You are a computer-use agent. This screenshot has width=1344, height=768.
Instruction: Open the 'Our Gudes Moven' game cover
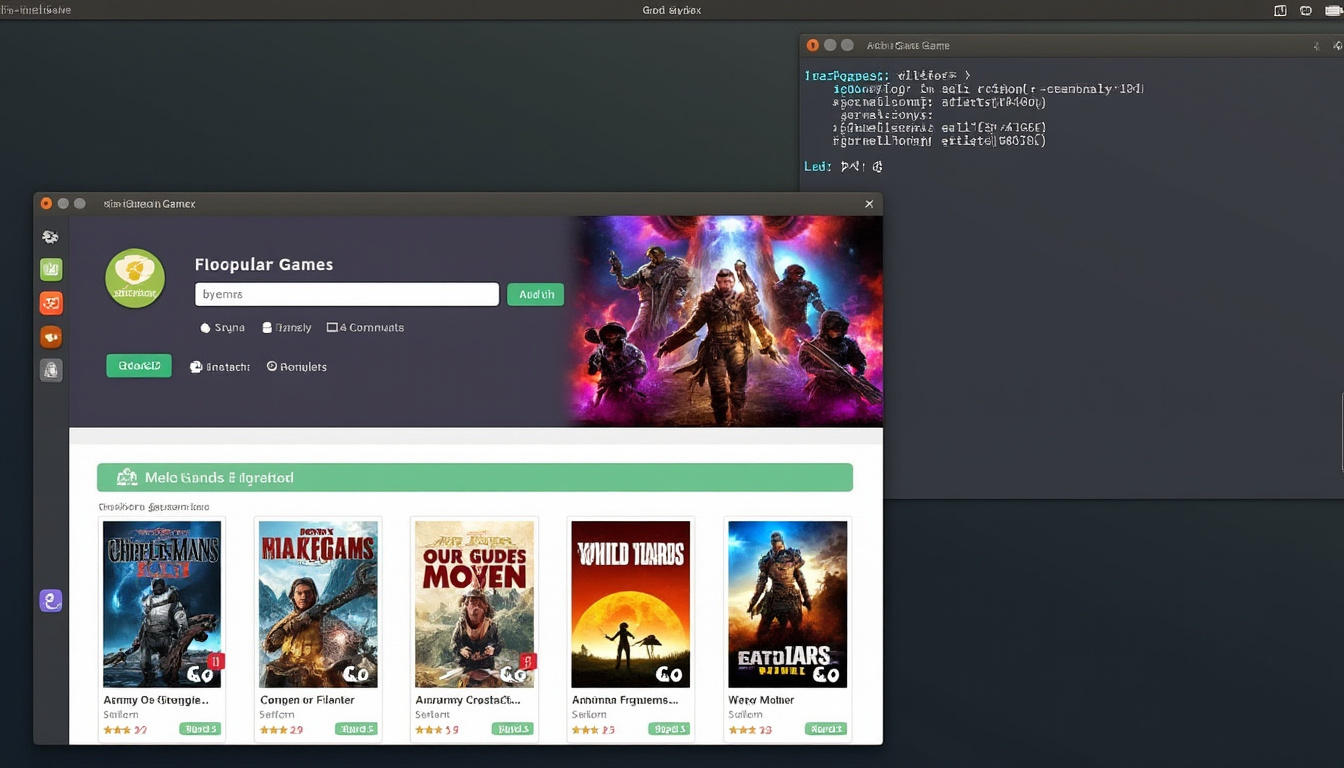[x=474, y=604]
